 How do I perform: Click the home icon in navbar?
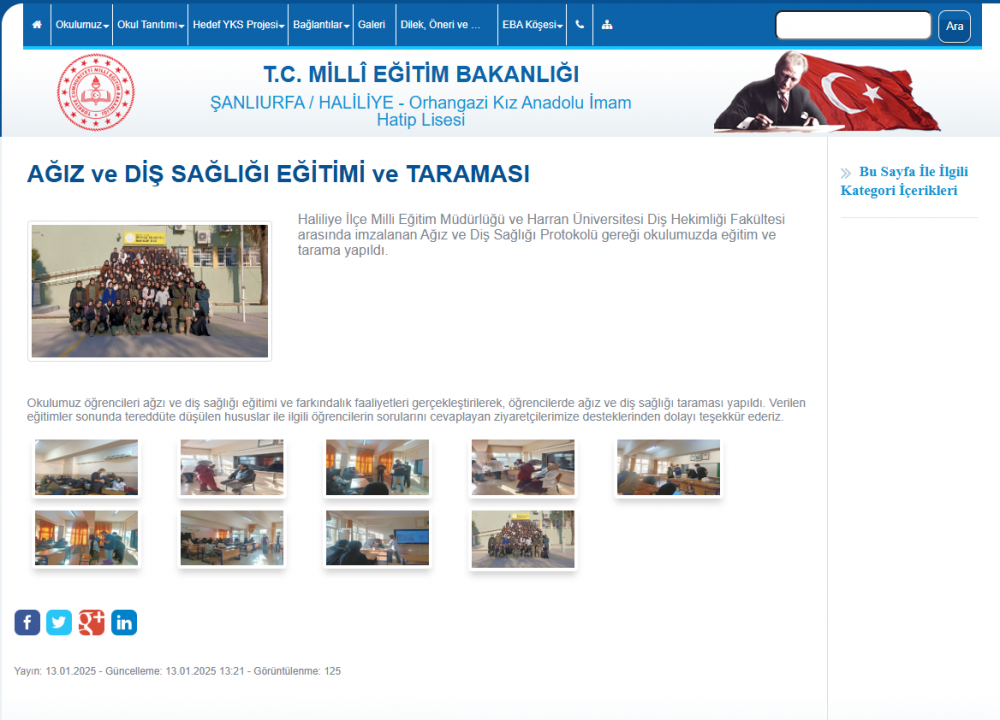coord(37,25)
